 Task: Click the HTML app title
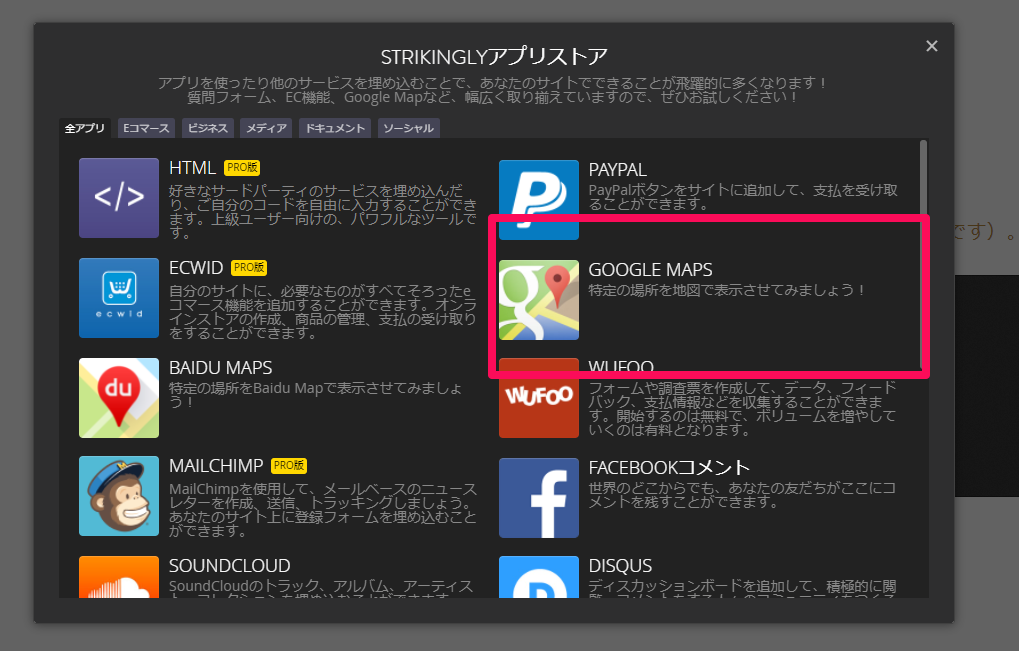192,168
